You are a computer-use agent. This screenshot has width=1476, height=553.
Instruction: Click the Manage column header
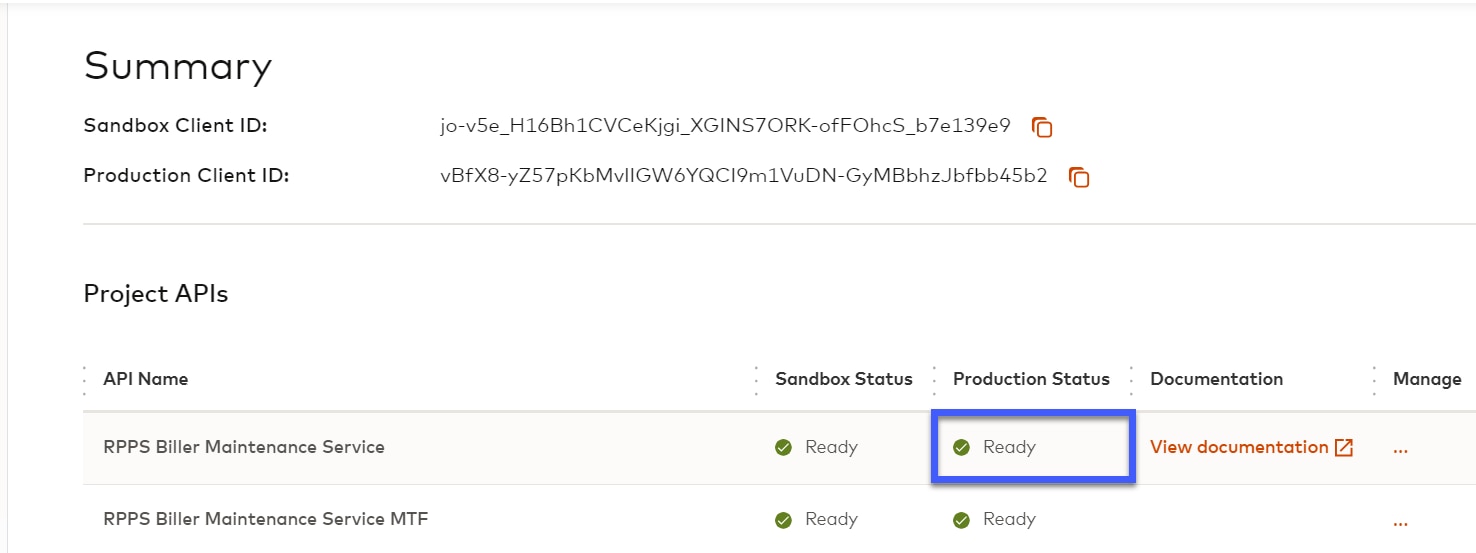(x=1427, y=379)
